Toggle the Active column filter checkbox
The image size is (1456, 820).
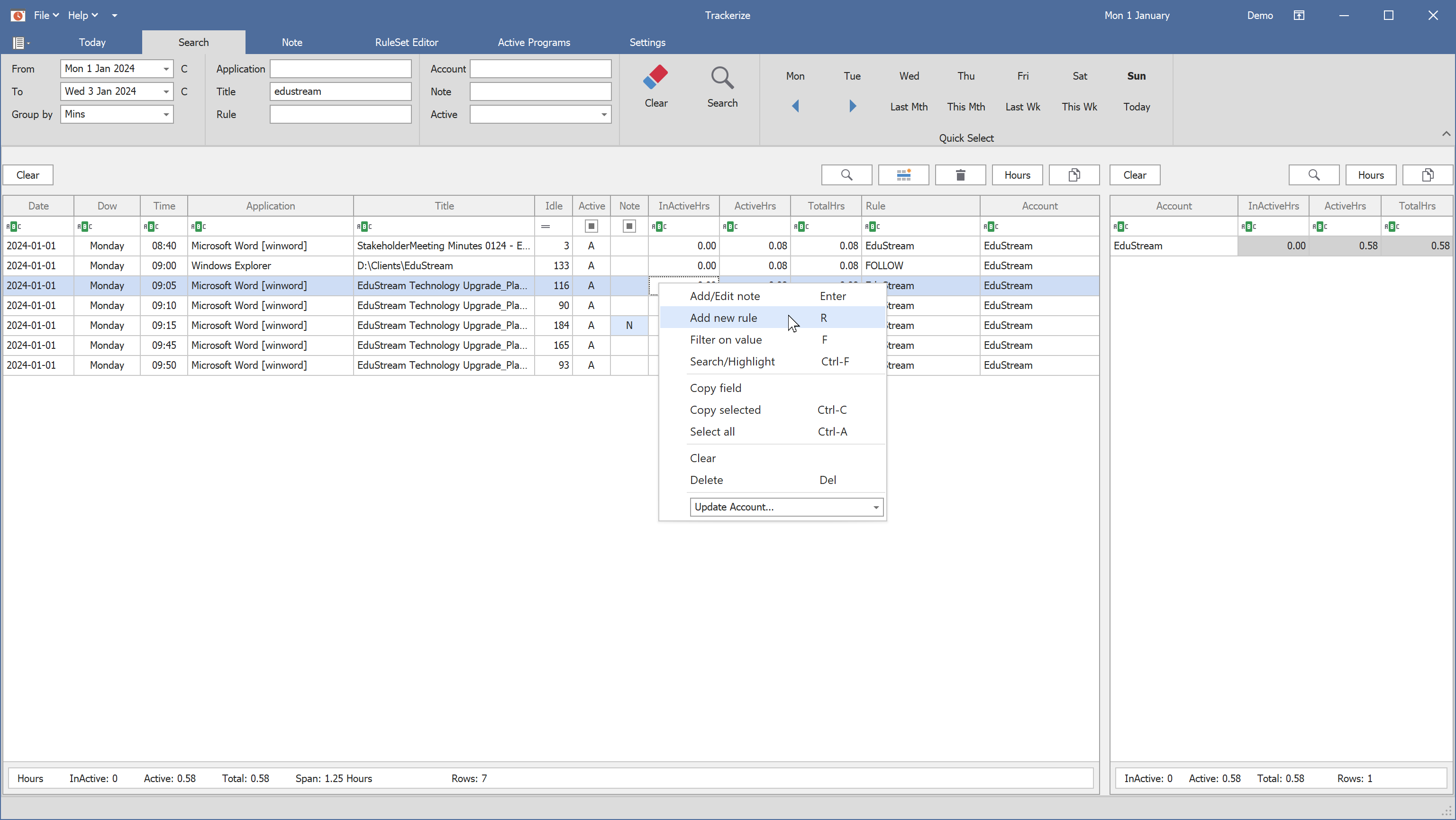click(x=591, y=227)
